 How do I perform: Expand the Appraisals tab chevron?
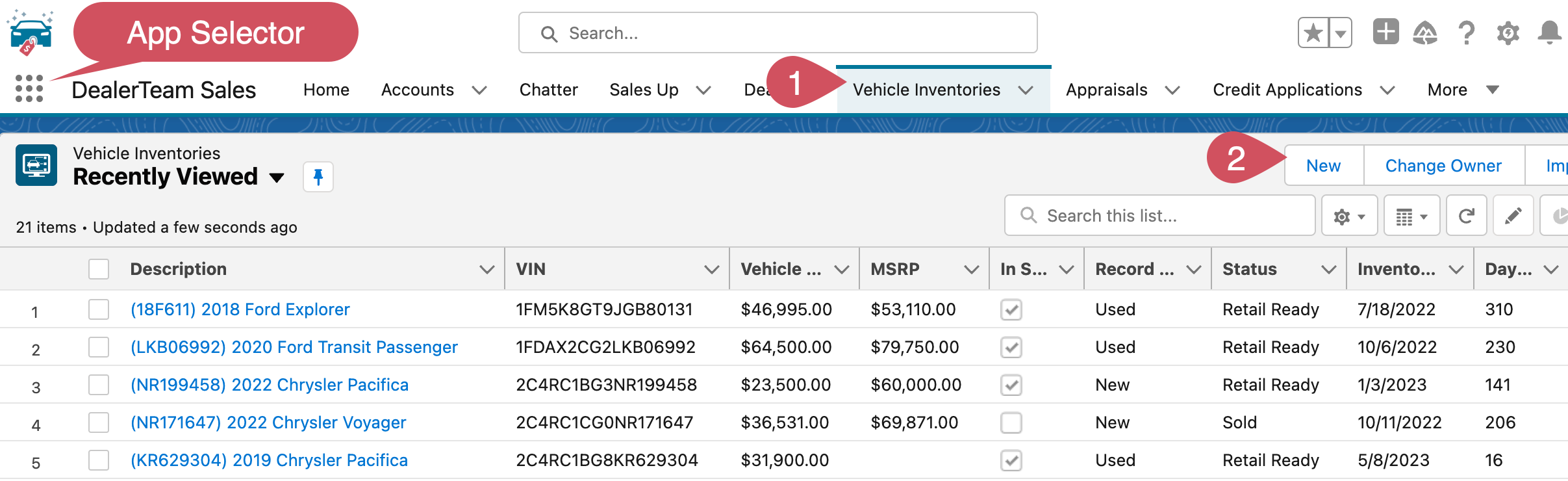tap(1172, 90)
